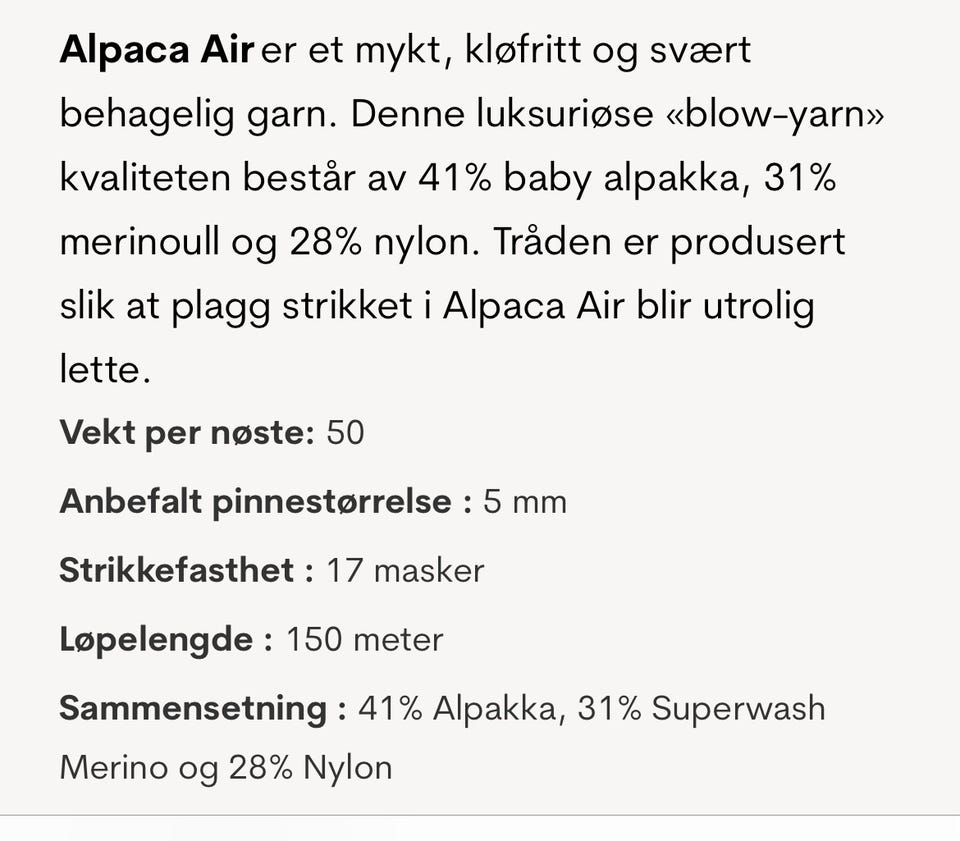Click the 150 meter length value
960x841 pixels.
[364, 640]
